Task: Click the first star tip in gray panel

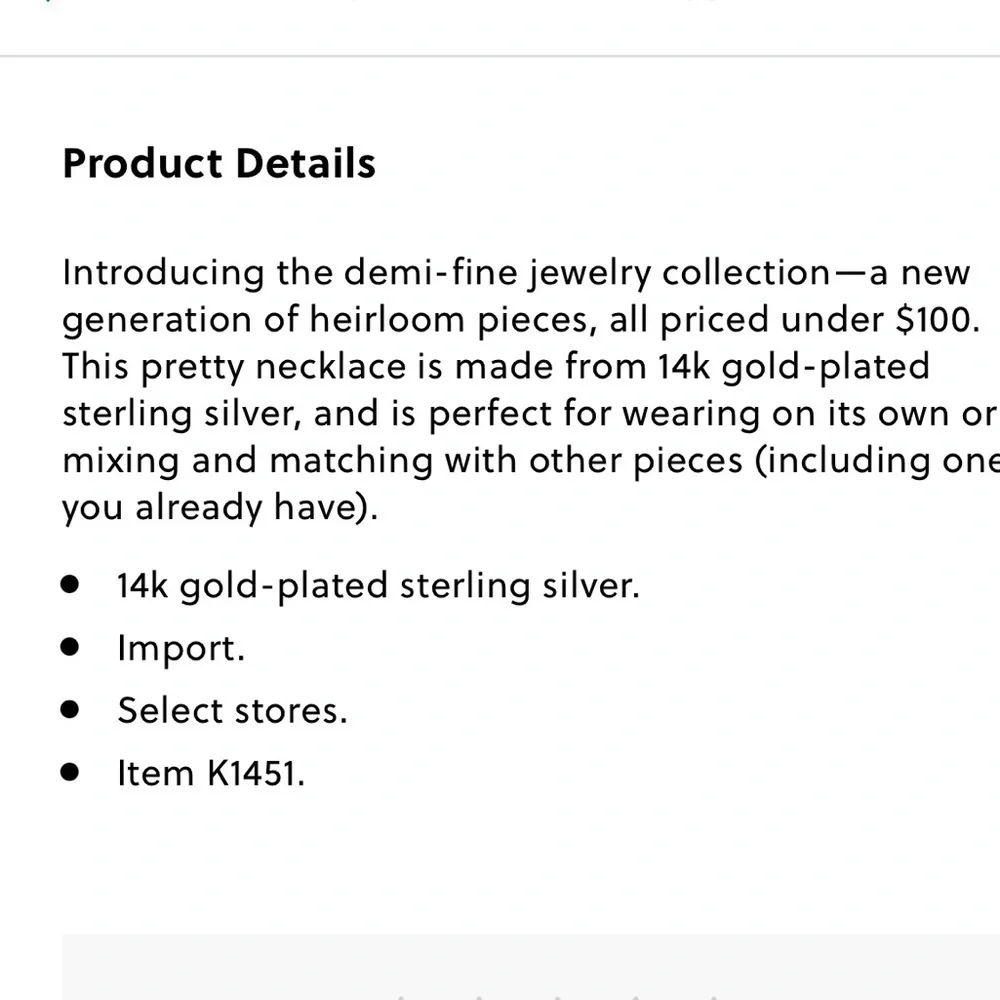Action: click(401, 997)
